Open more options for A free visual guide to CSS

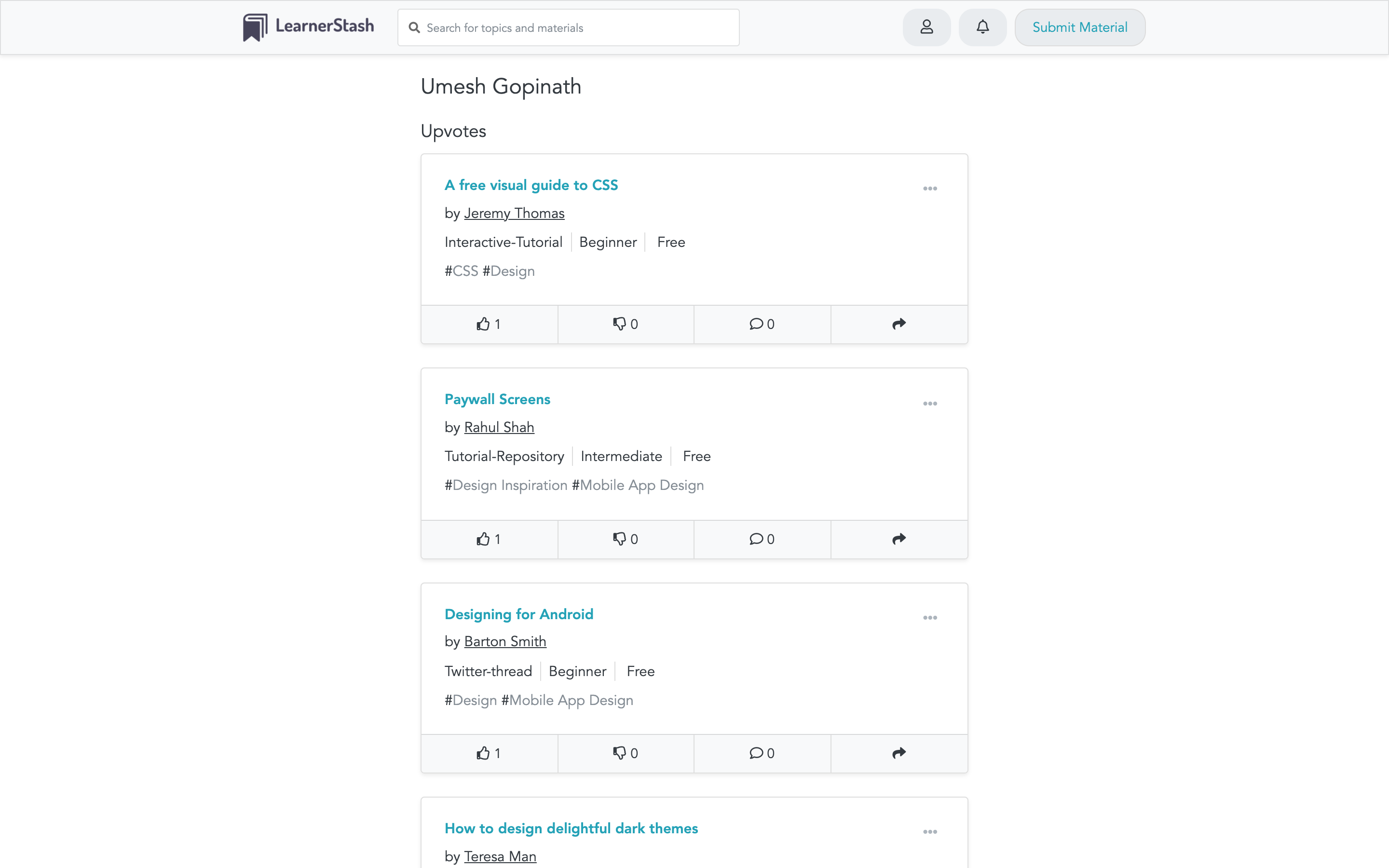[930, 189]
